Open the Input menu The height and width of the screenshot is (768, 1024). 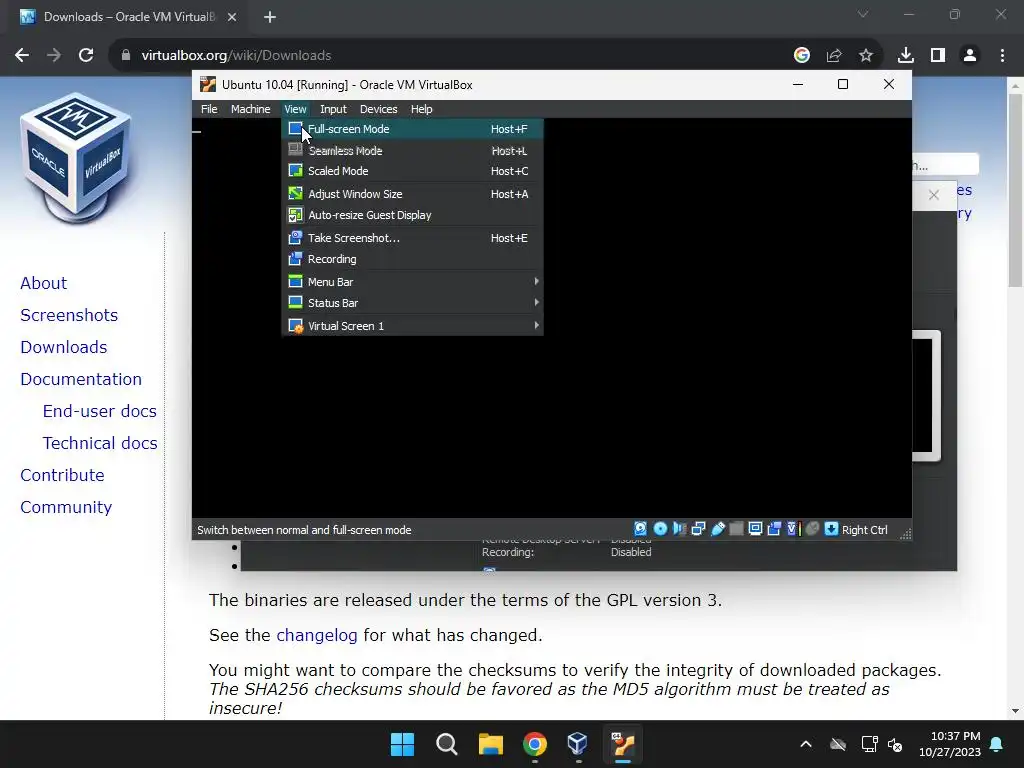pyautogui.click(x=333, y=109)
